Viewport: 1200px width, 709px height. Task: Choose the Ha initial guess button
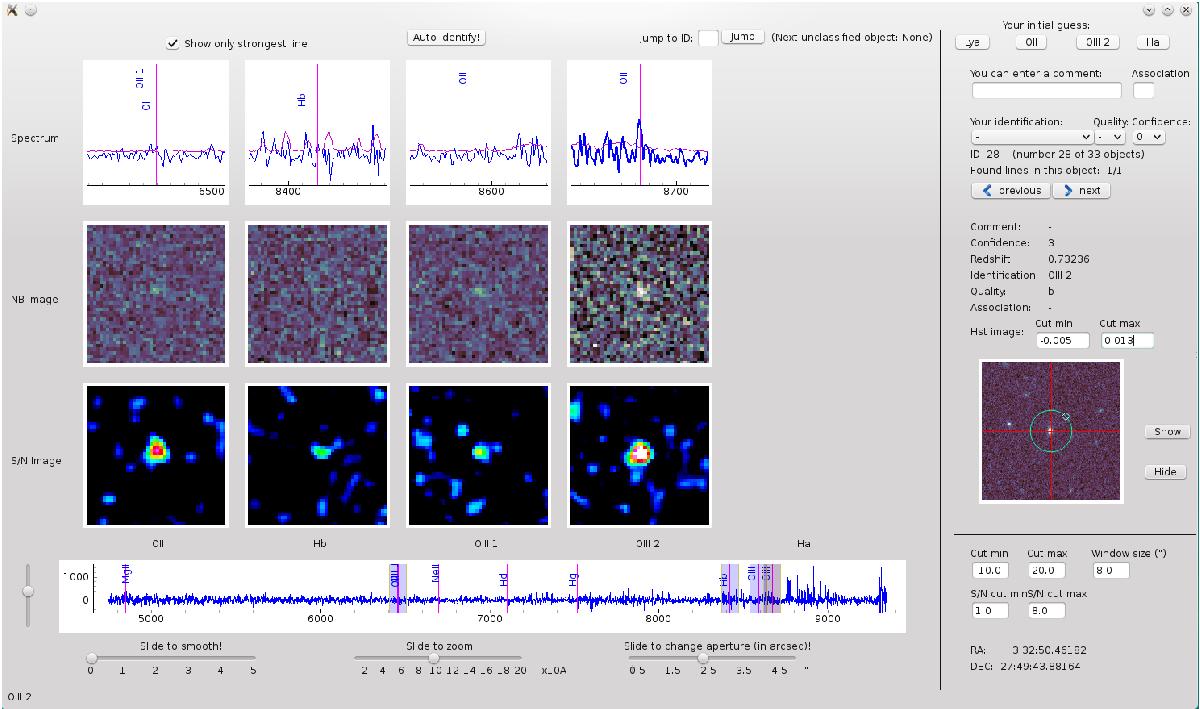click(1153, 42)
